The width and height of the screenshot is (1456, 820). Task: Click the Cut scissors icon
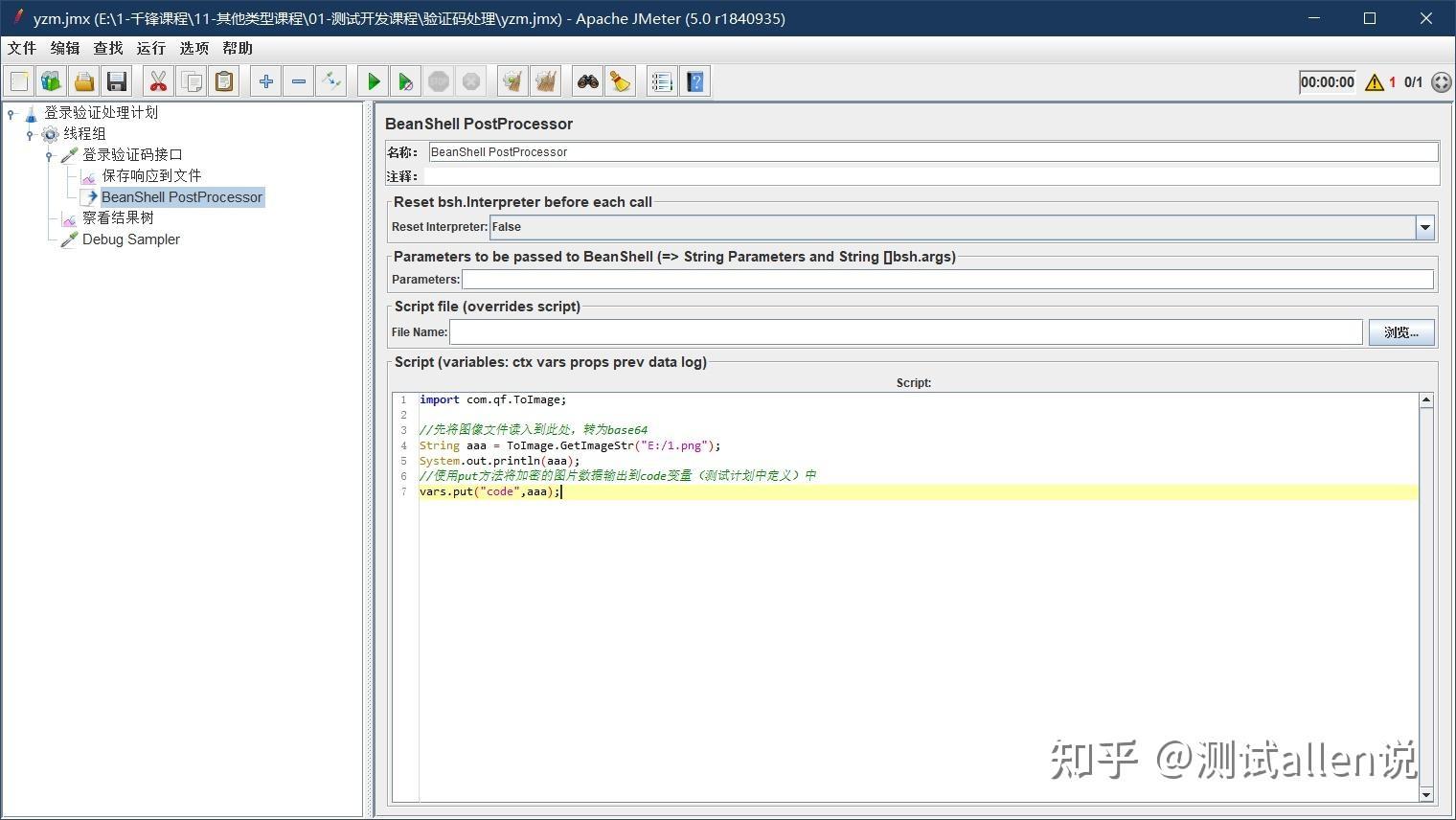(159, 81)
